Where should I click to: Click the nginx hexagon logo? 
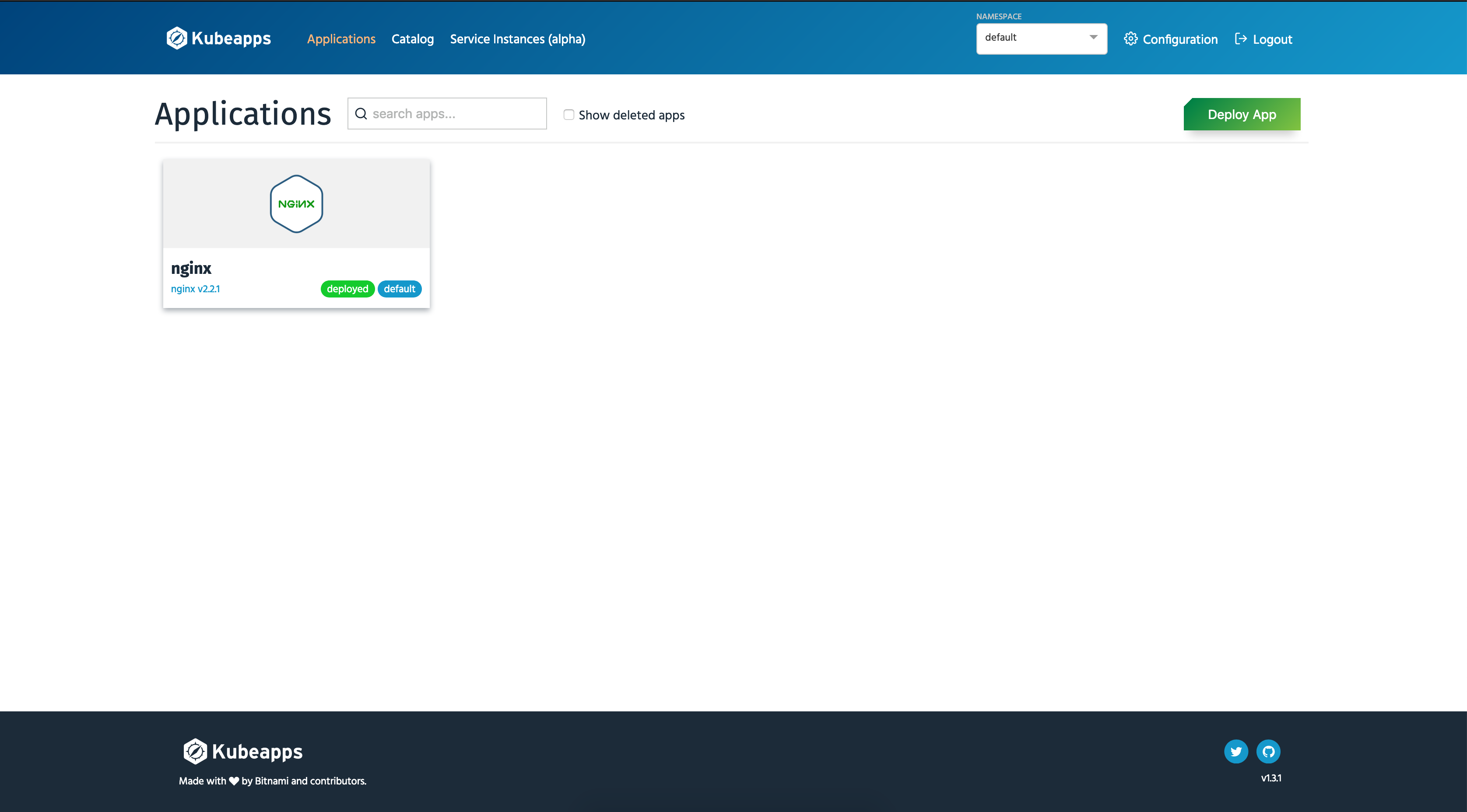point(296,204)
